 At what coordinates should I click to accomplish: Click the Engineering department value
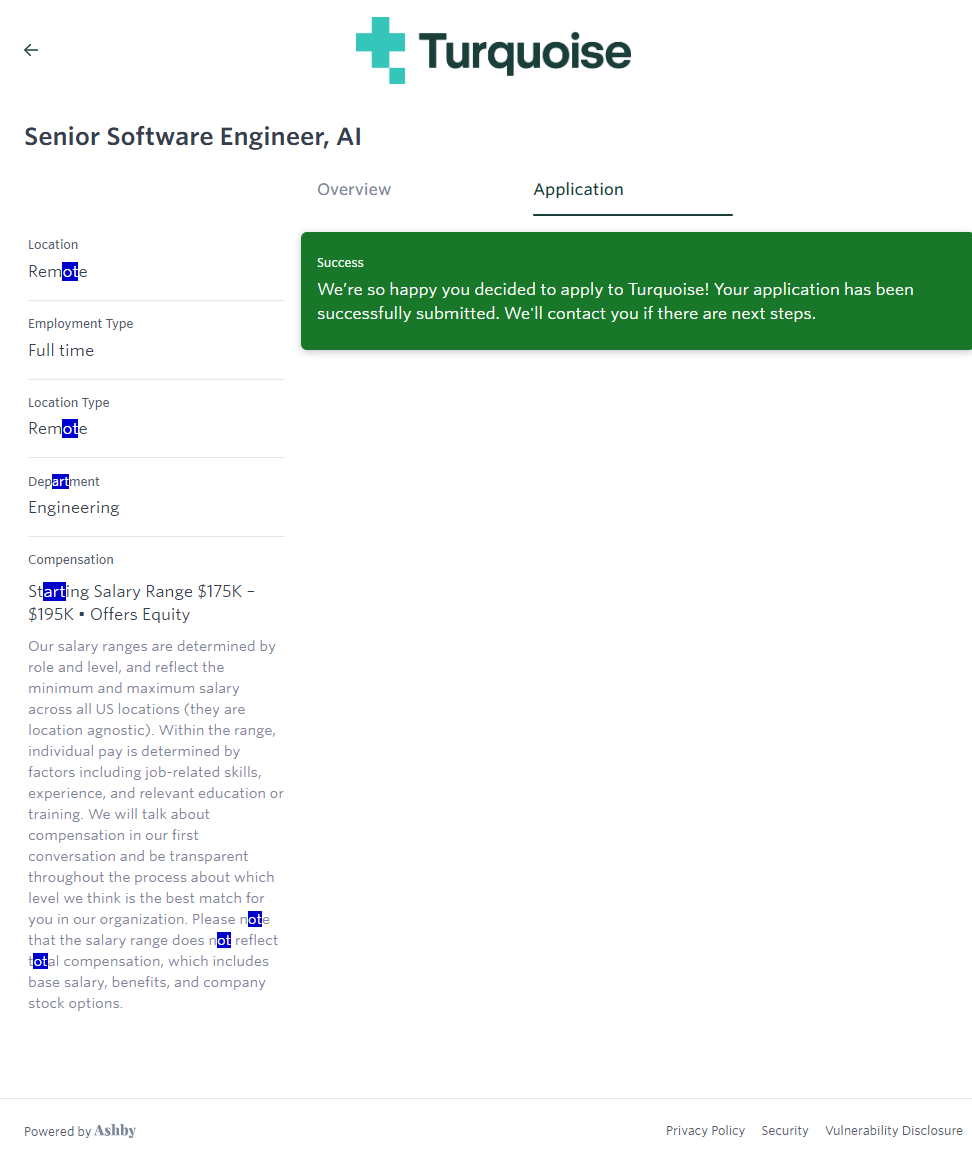74,508
